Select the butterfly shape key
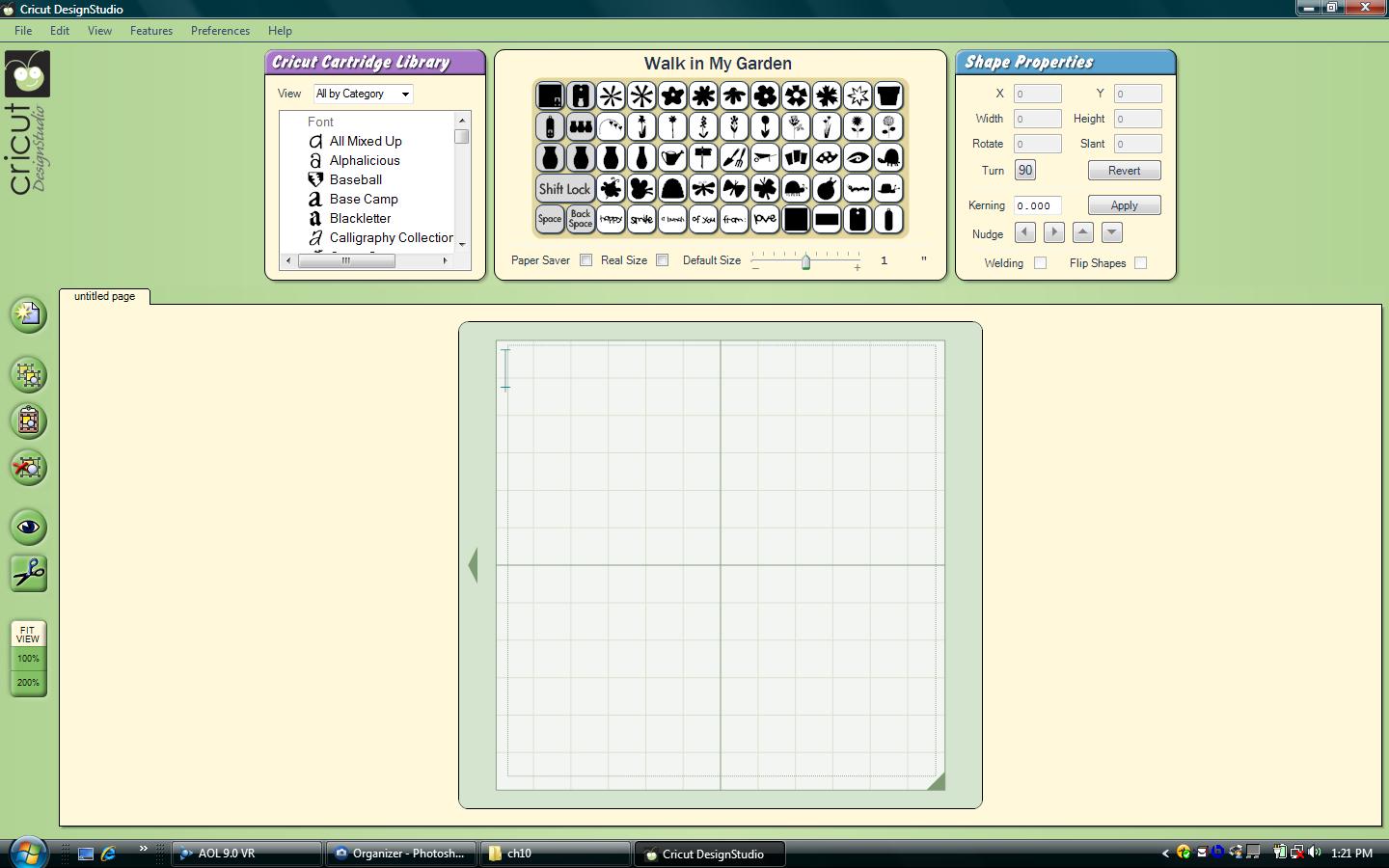The width and height of the screenshot is (1389, 868). pos(734,188)
